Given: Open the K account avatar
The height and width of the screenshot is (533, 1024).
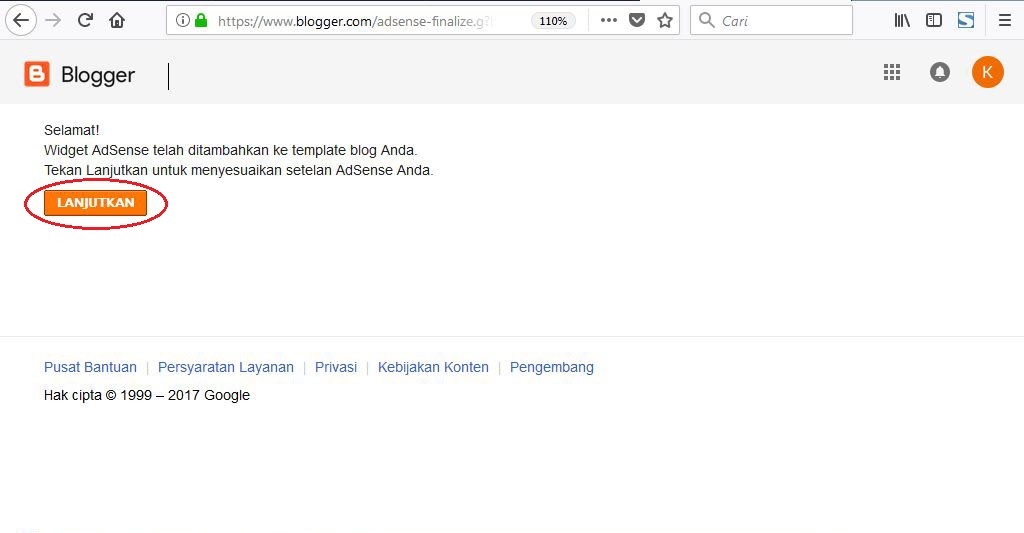Looking at the screenshot, I should click(987, 72).
